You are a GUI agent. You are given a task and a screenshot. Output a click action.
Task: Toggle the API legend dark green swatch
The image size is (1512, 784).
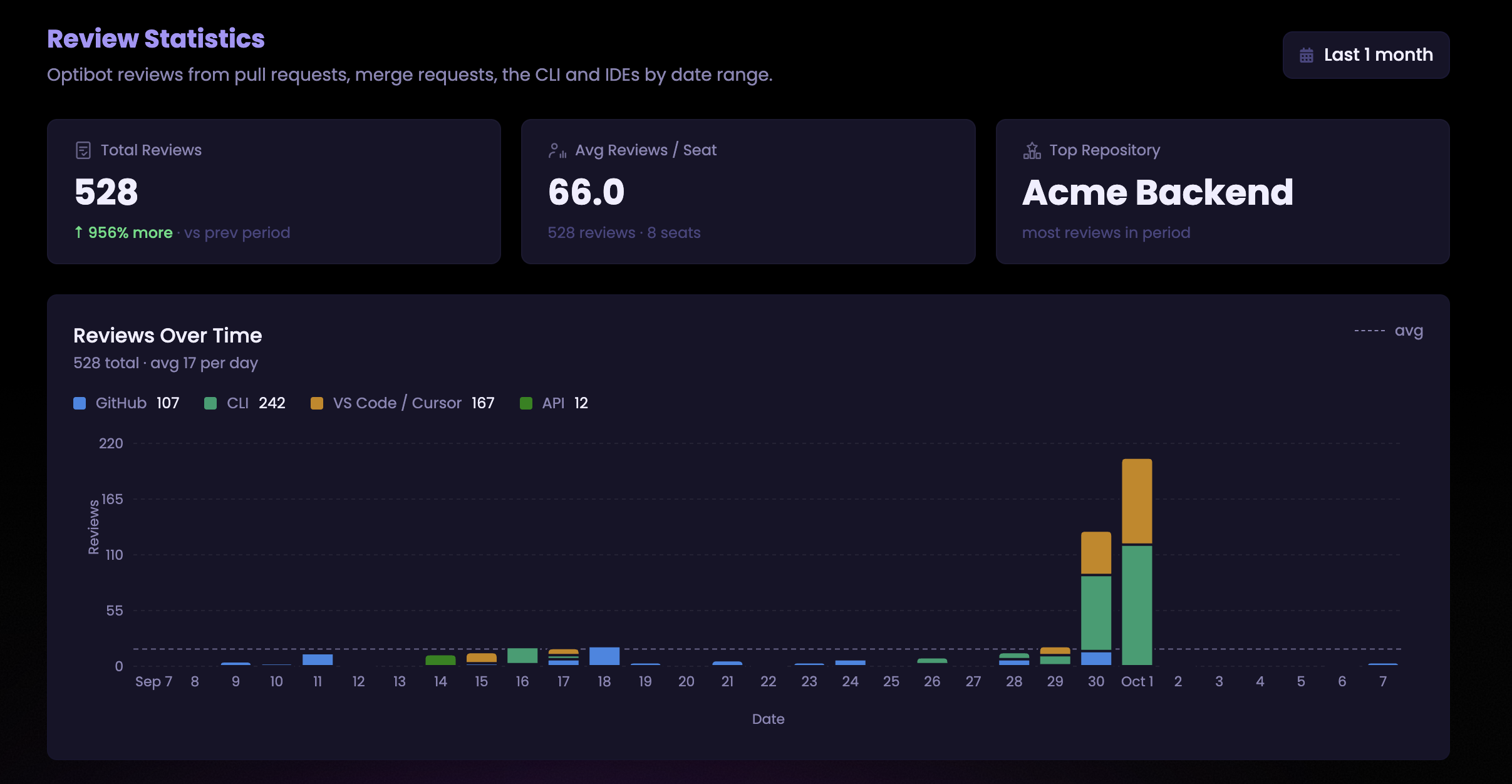pos(526,403)
